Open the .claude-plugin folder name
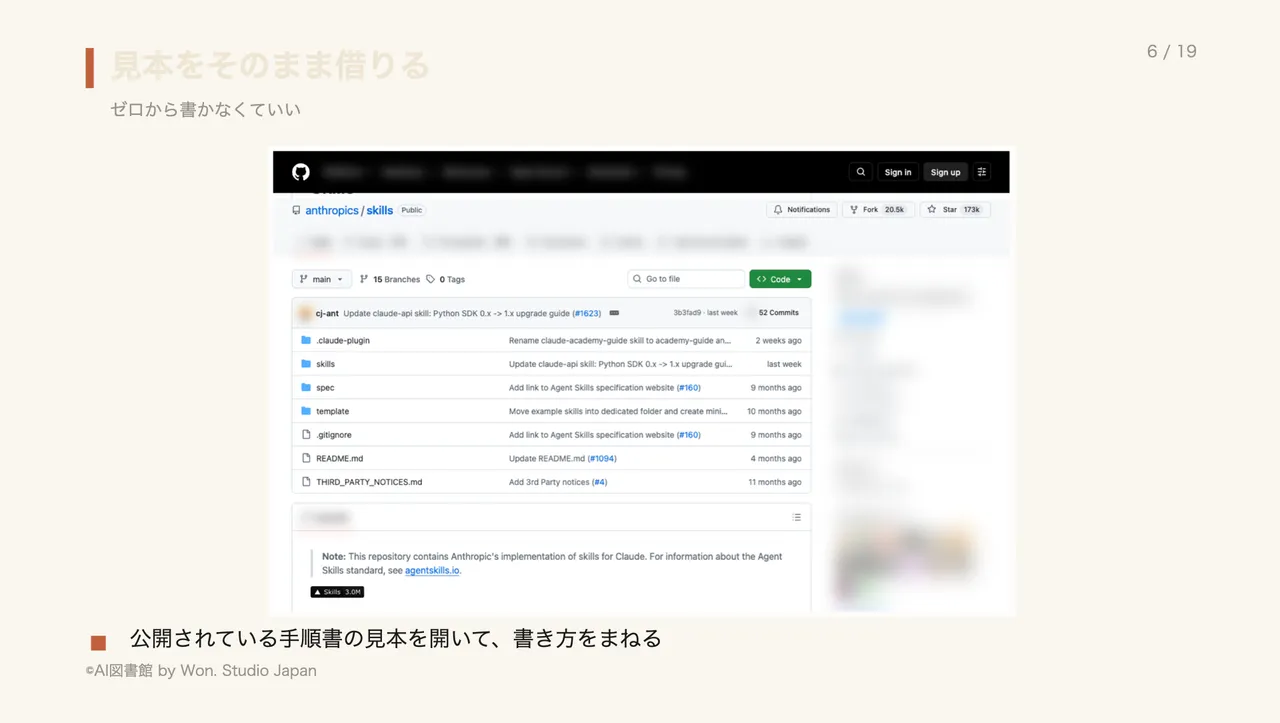The width and height of the screenshot is (1280, 723). (x=343, y=340)
